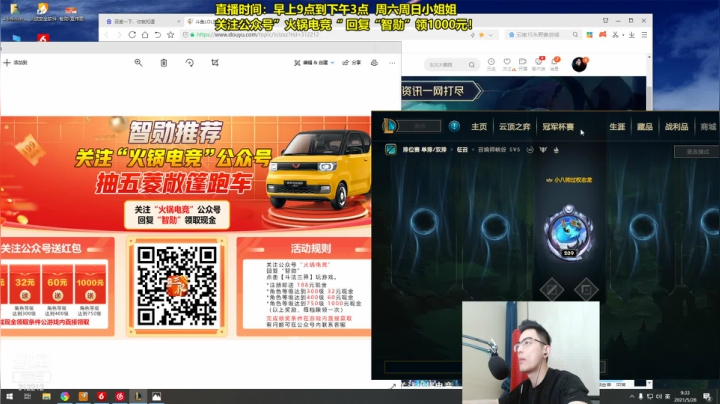The width and height of the screenshot is (720, 404).
Task: Click the browser forward arrow
Action: 119,35
